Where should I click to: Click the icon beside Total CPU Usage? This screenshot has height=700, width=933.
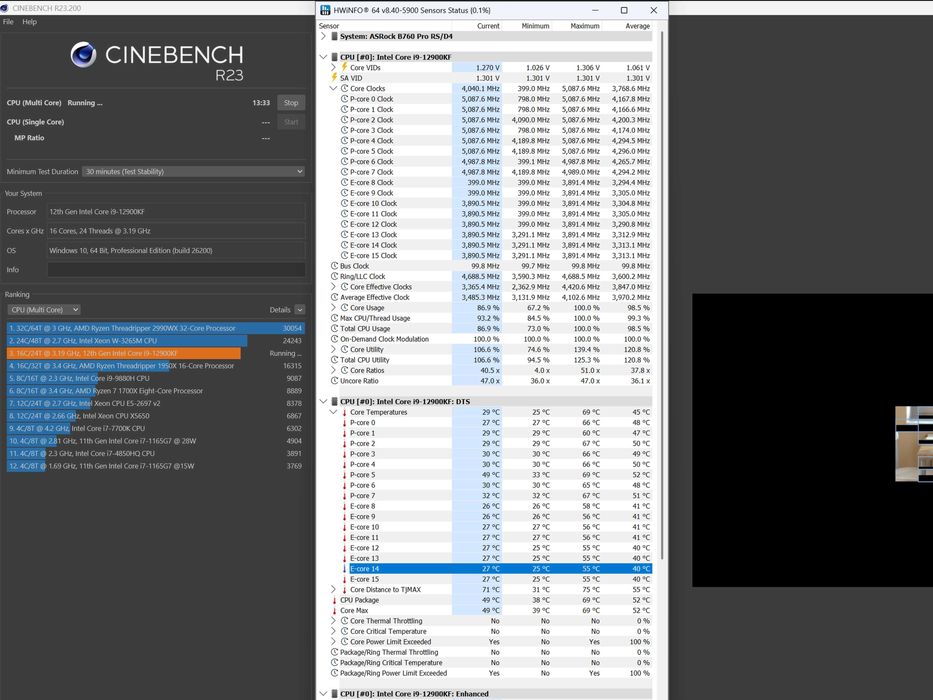point(334,329)
